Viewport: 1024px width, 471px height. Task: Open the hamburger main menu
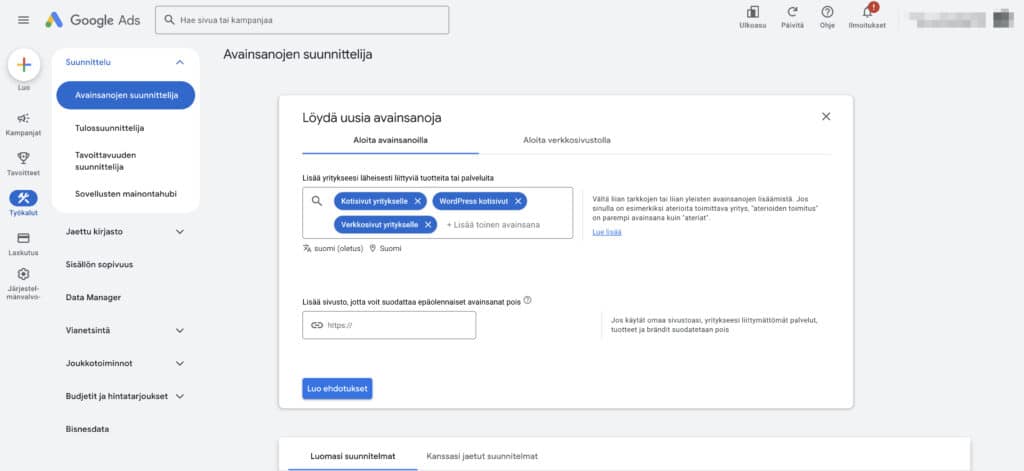point(23,20)
